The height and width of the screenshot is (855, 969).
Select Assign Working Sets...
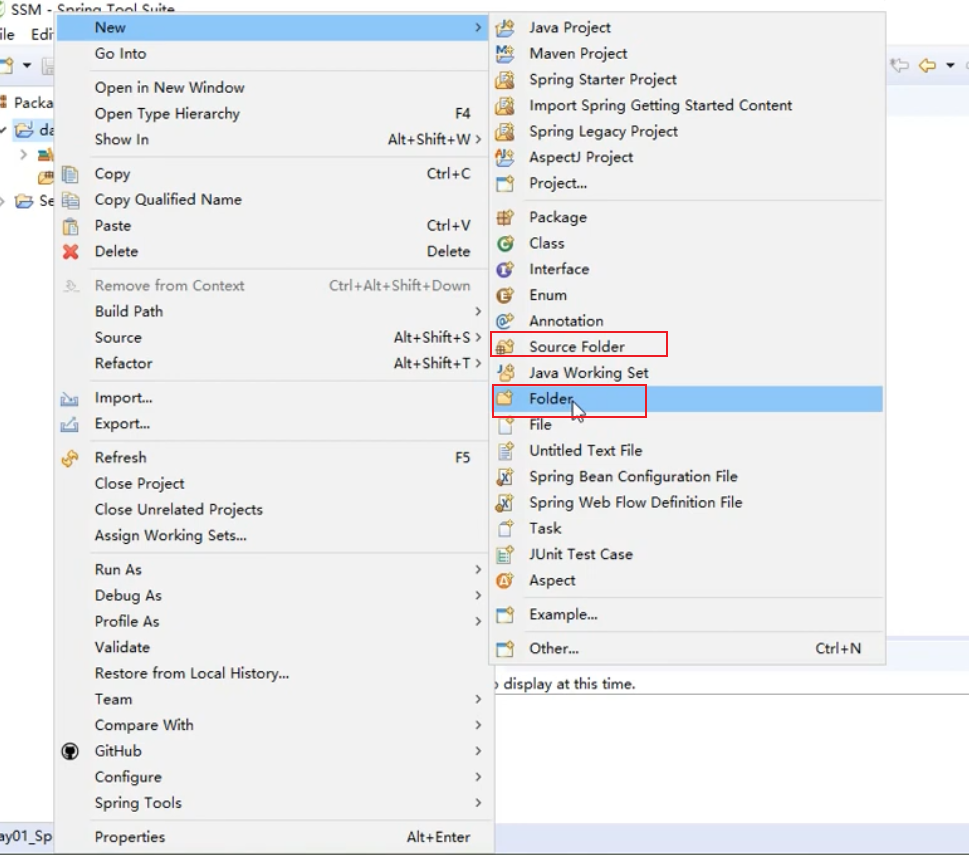[271, 536]
